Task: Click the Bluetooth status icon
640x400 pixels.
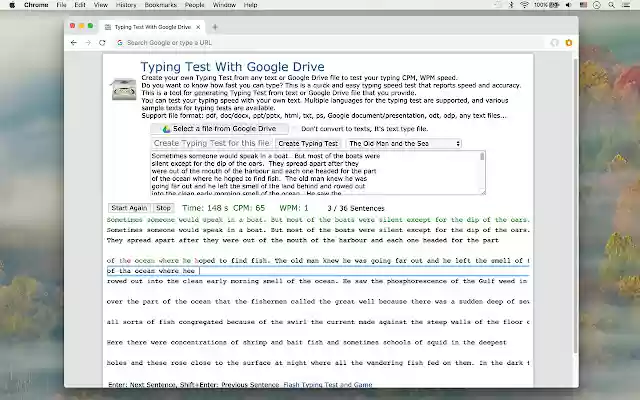Action: tap(511, 5)
